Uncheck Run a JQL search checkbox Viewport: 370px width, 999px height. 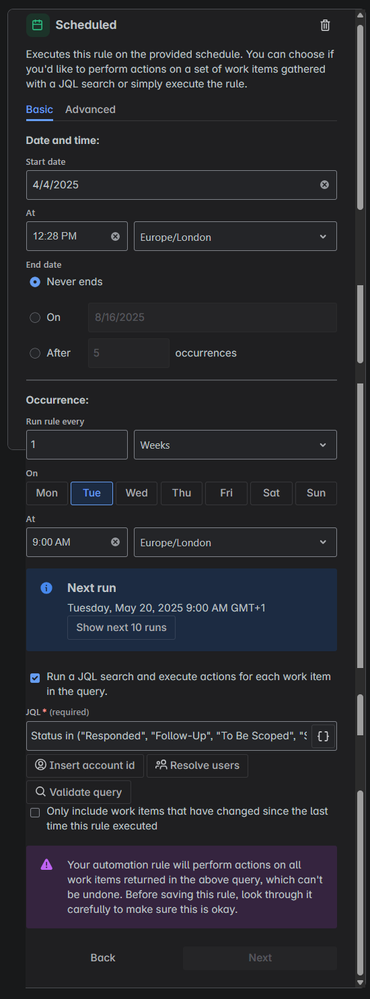point(35,677)
